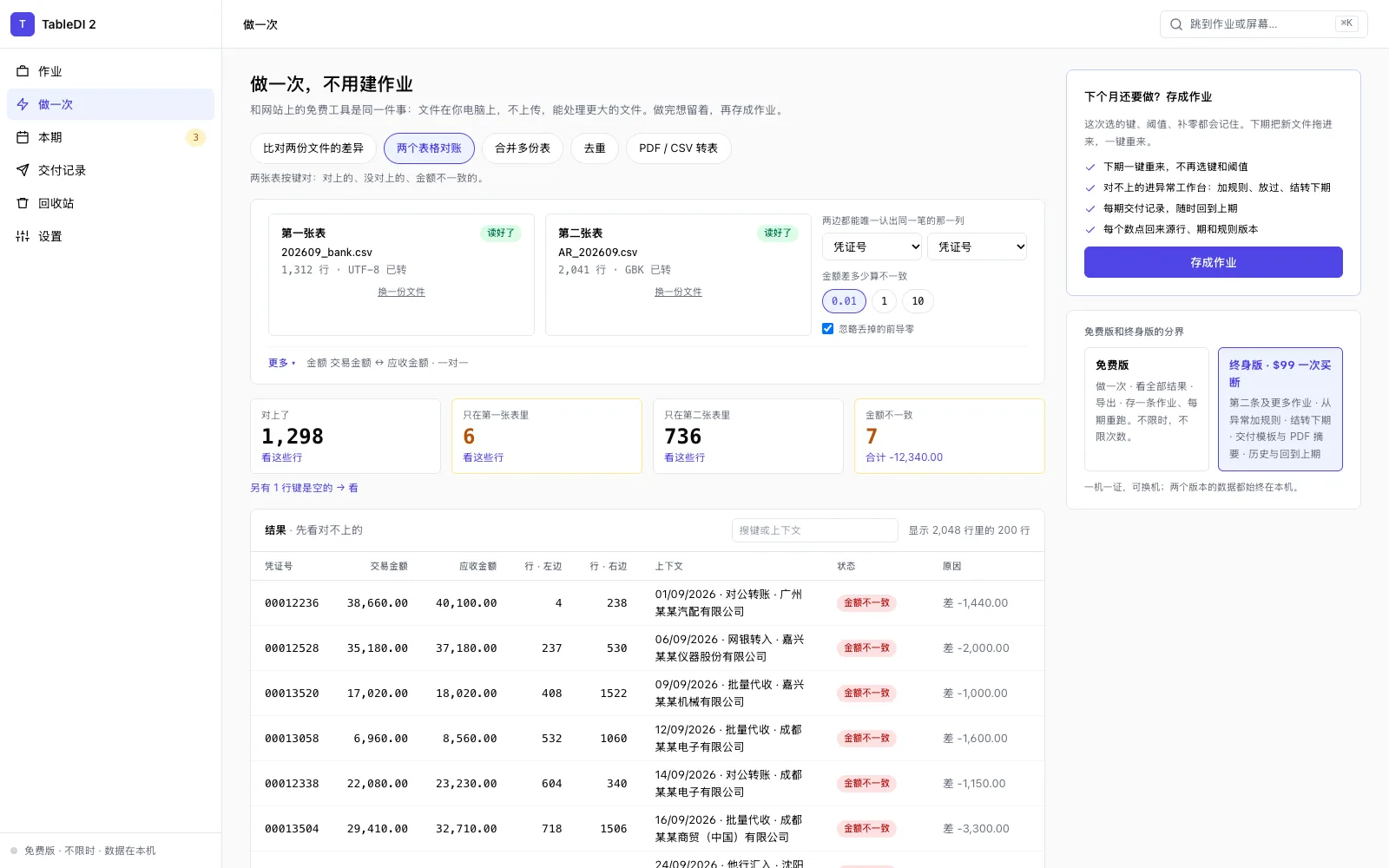The width and height of the screenshot is (1389, 868).
Task: Open 另有 1 行键是空的 看 link
Action: coord(304,488)
